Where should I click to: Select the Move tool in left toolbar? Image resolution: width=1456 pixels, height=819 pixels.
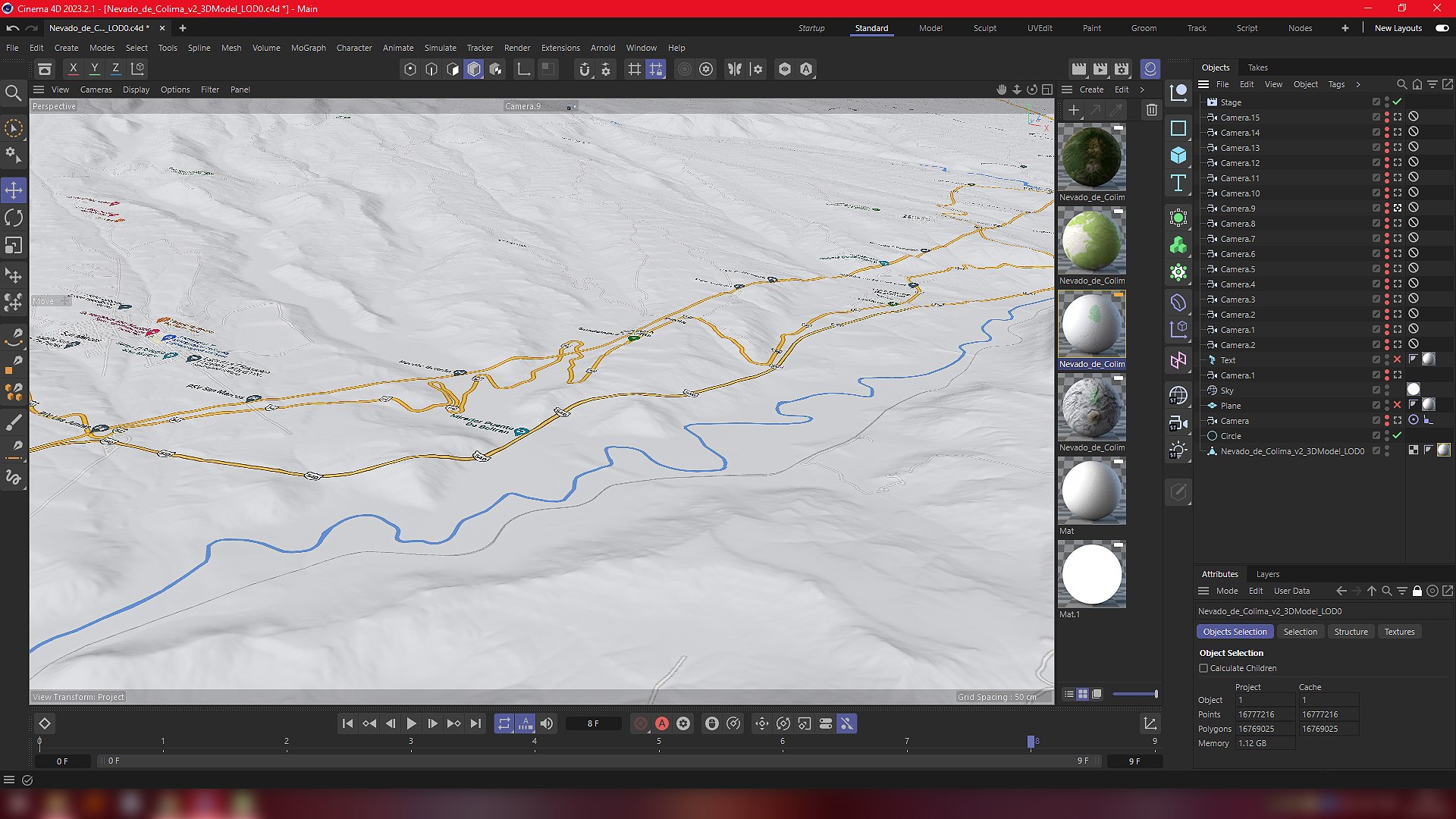tap(14, 190)
